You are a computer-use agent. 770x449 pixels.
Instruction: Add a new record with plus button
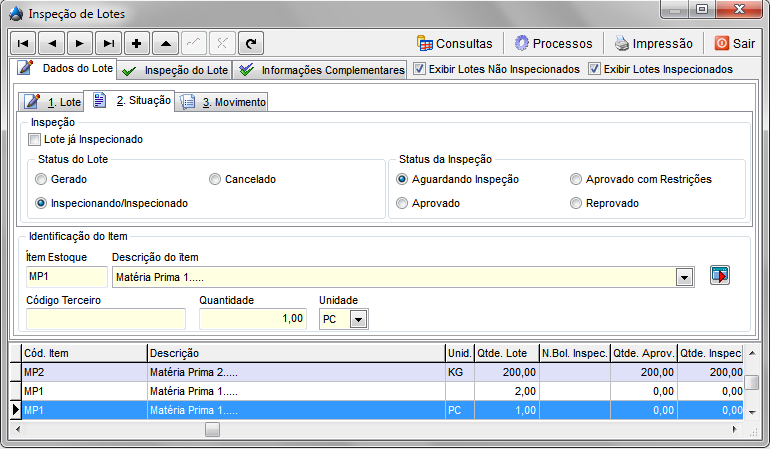click(x=136, y=43)
